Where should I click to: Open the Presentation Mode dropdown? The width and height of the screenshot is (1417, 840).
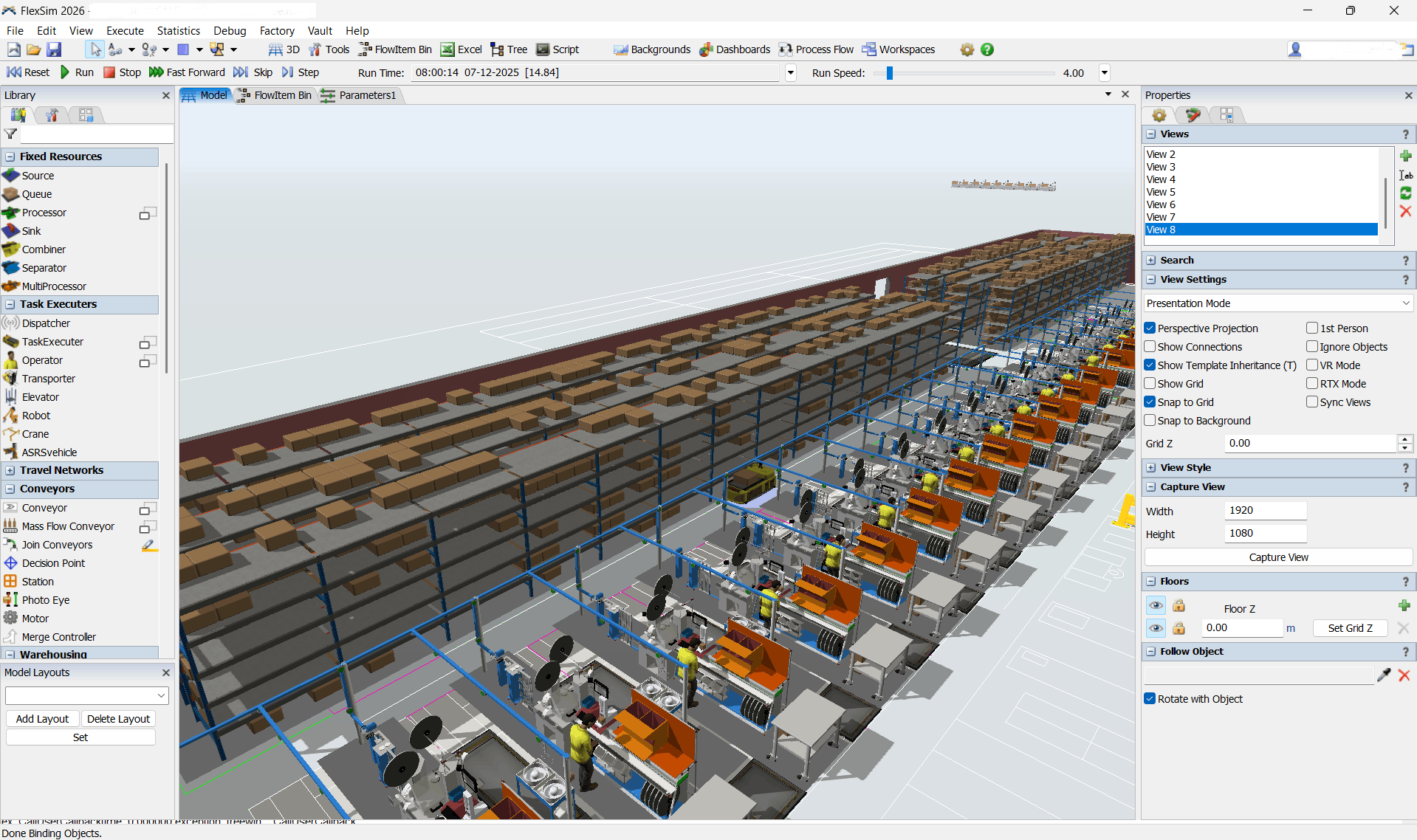point(1277,303)
